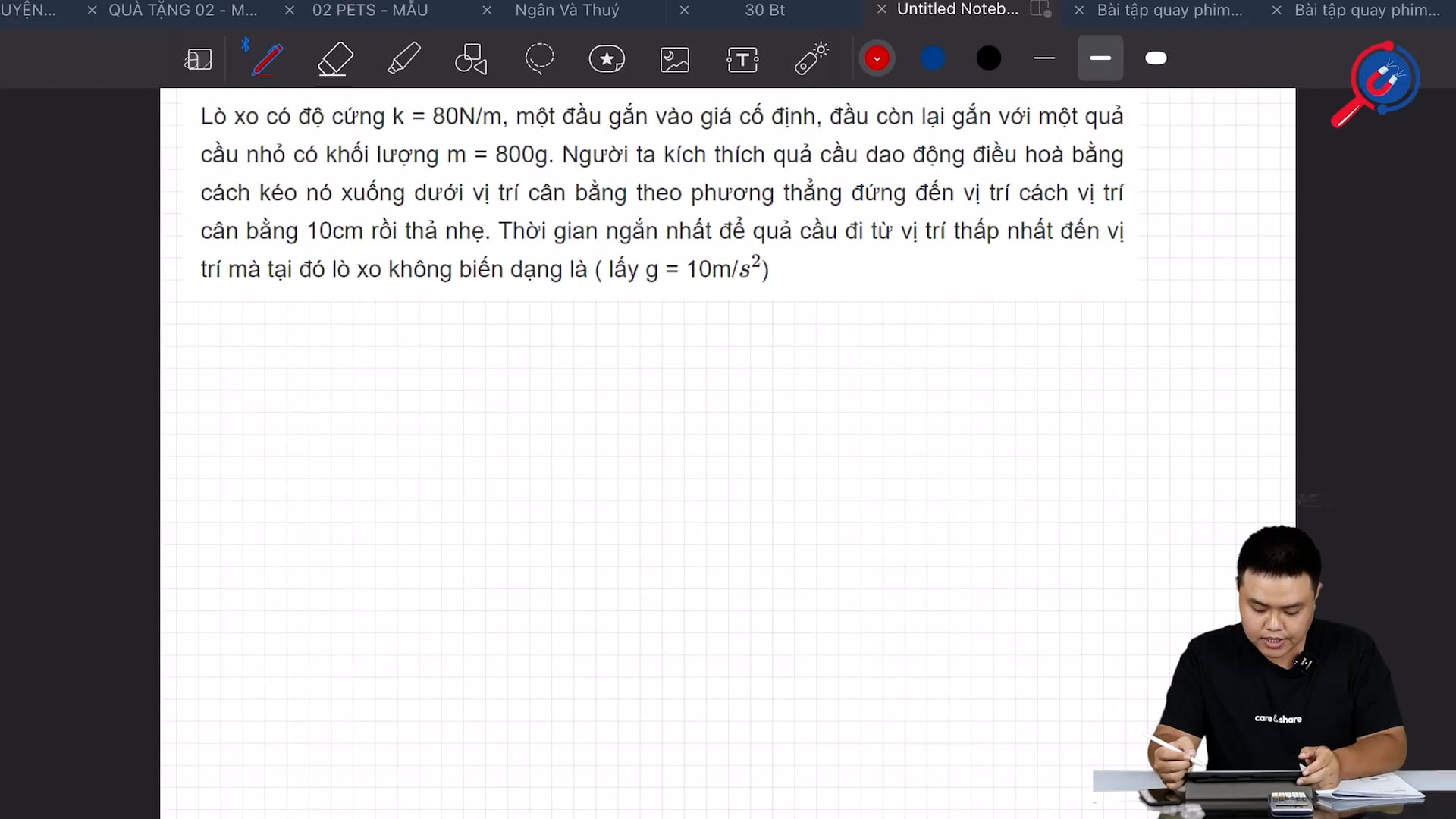Choose the black pen color
The image size is (1456, 819).
point(989,58)
